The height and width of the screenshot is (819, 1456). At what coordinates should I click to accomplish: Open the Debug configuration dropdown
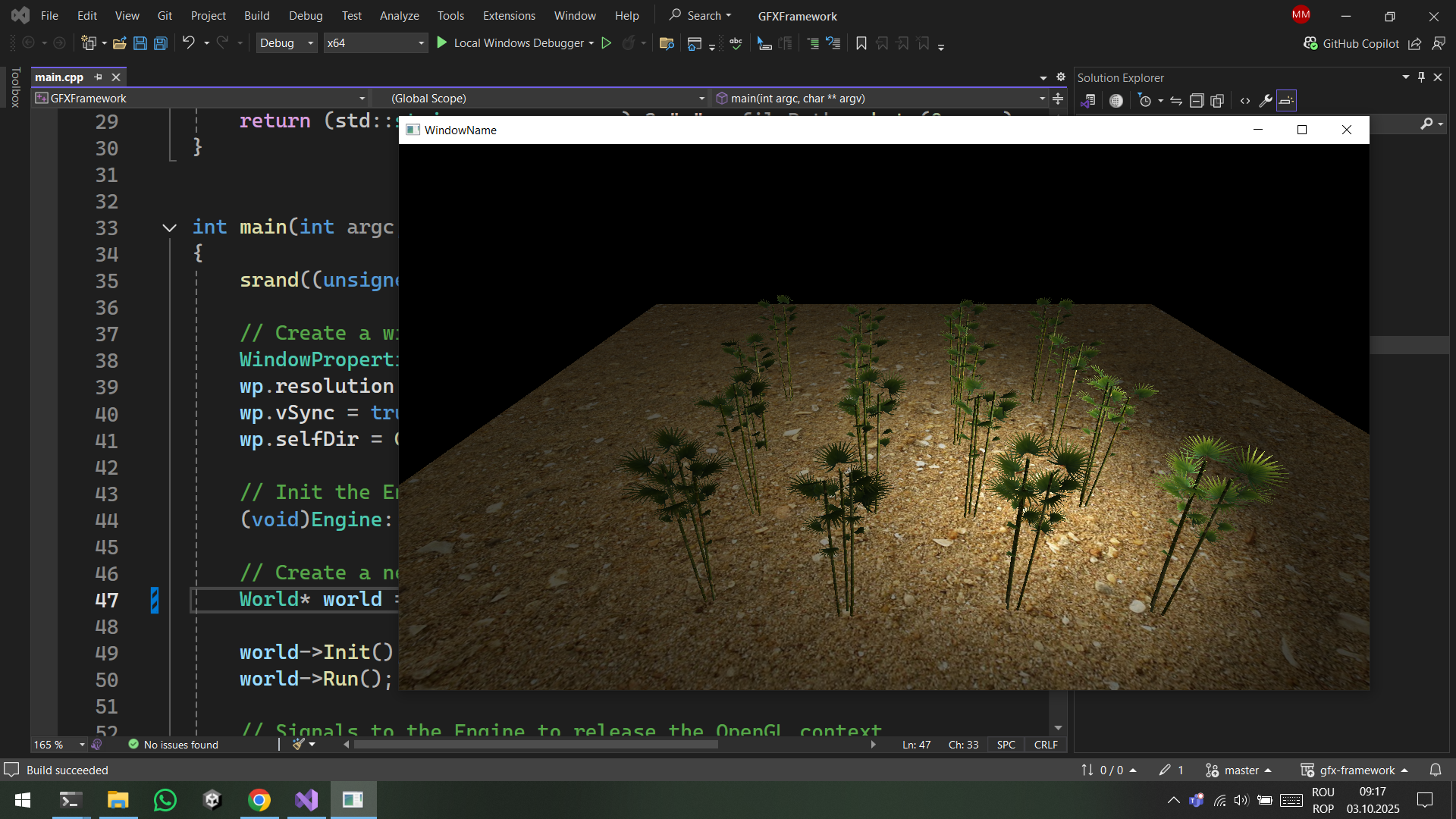[287, 43]
